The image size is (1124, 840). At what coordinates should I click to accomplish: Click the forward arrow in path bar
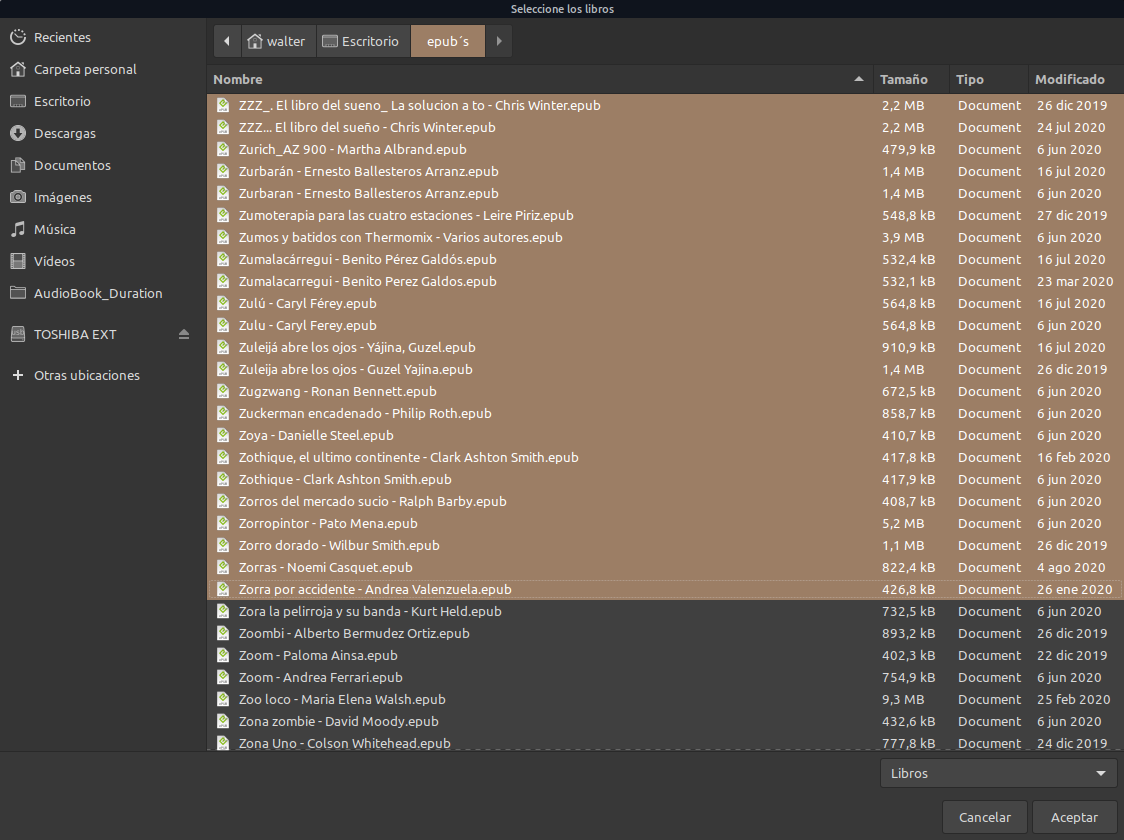498,41
